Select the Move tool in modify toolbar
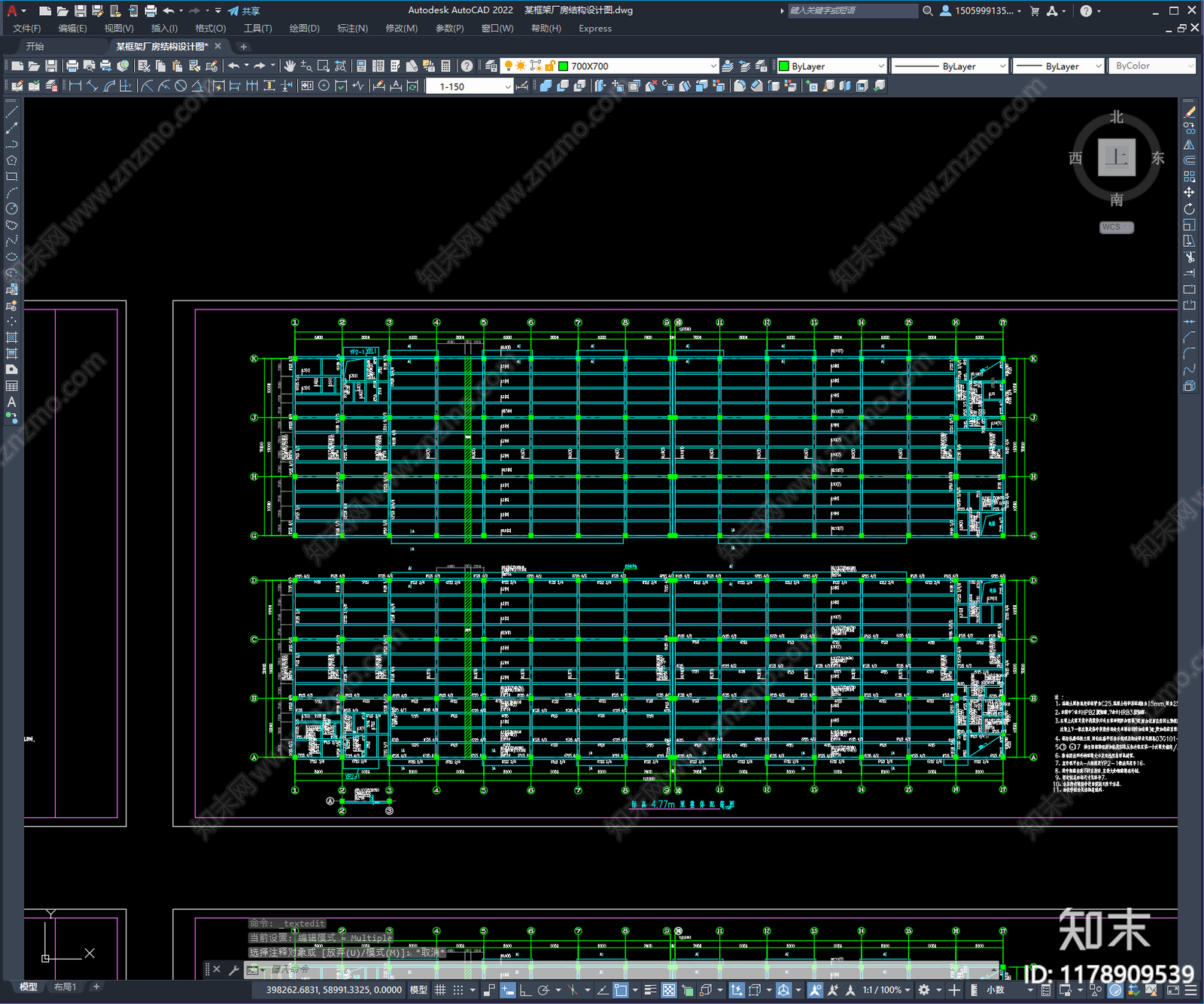 pyautogui.click(x=1189, y=193)
